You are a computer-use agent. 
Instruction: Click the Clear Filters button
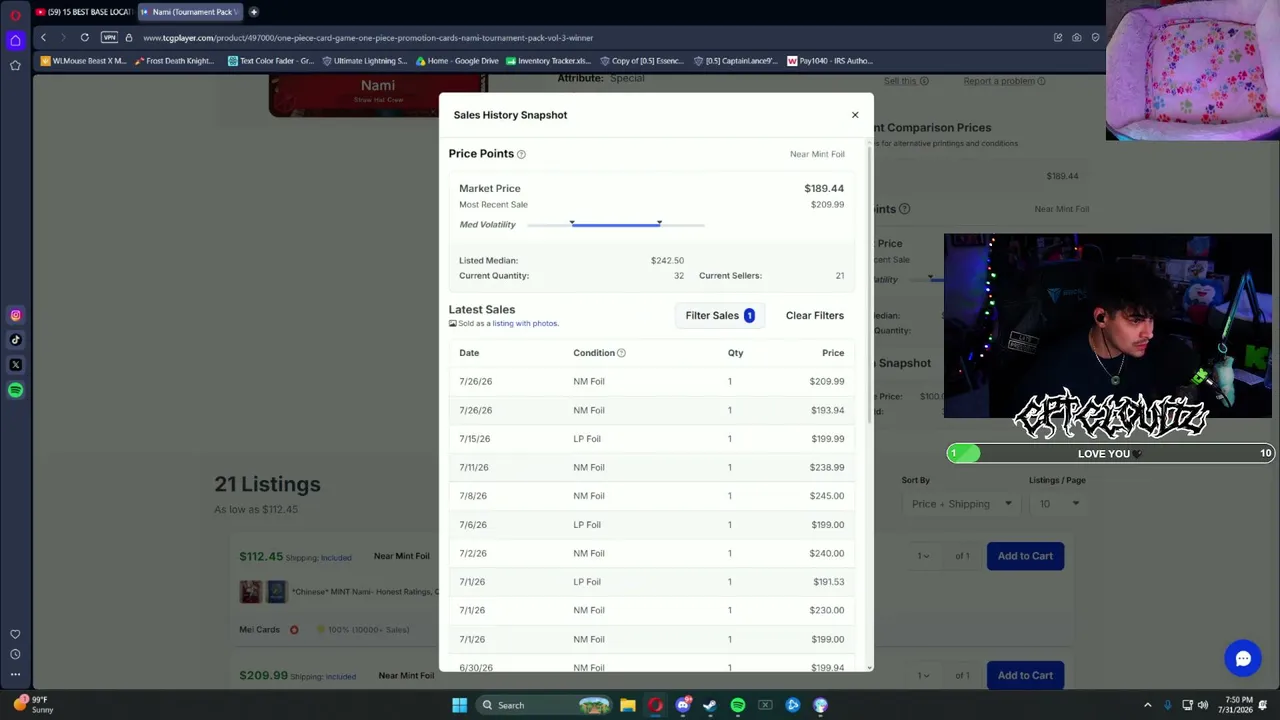(815, 315)
